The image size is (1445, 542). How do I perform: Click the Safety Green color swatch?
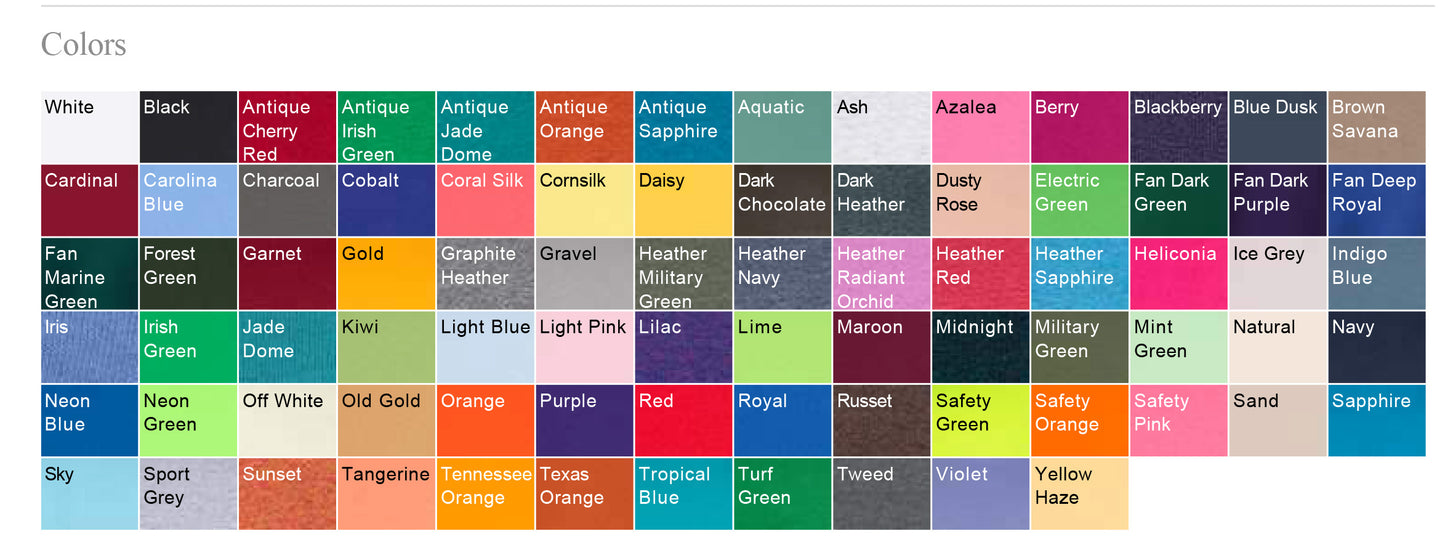click(x=981, y=420)
